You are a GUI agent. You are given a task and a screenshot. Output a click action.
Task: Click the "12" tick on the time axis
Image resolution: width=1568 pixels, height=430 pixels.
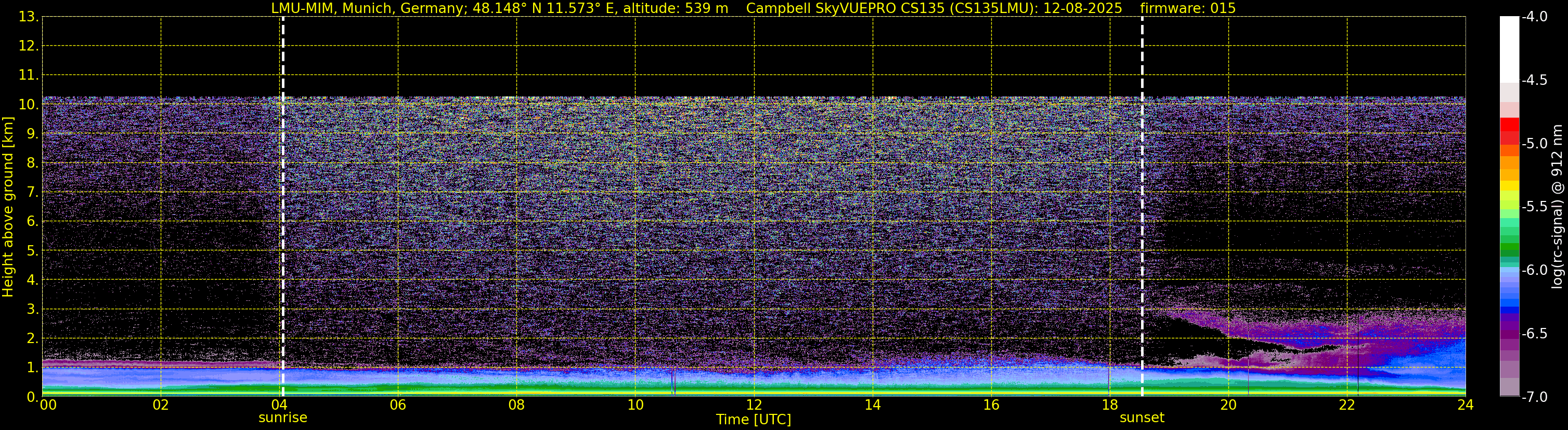coord(754,405)
